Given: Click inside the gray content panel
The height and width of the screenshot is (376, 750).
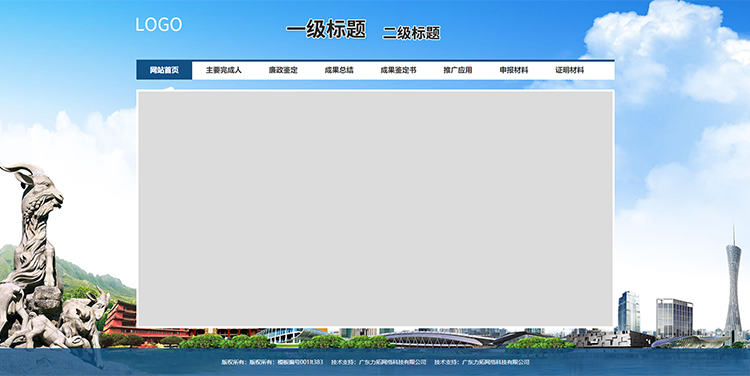Looking at the screenshot, I should tap(375, 208).
